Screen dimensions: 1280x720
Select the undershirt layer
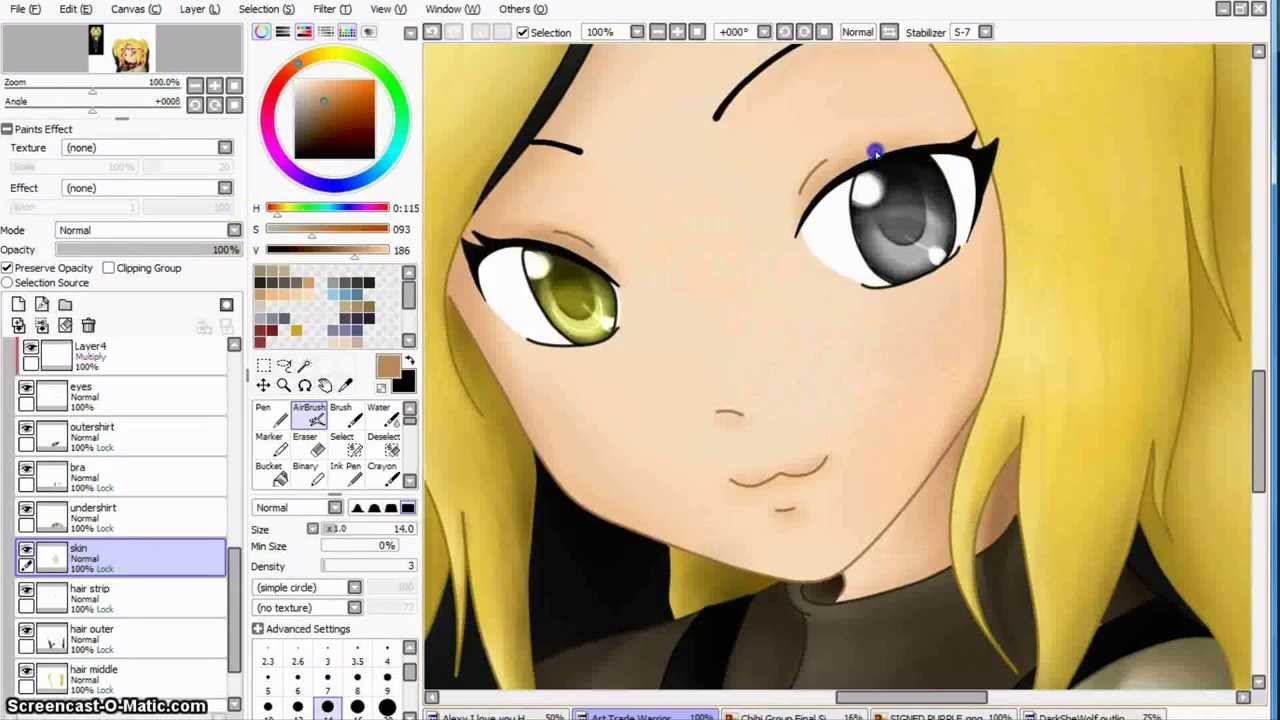121,518
